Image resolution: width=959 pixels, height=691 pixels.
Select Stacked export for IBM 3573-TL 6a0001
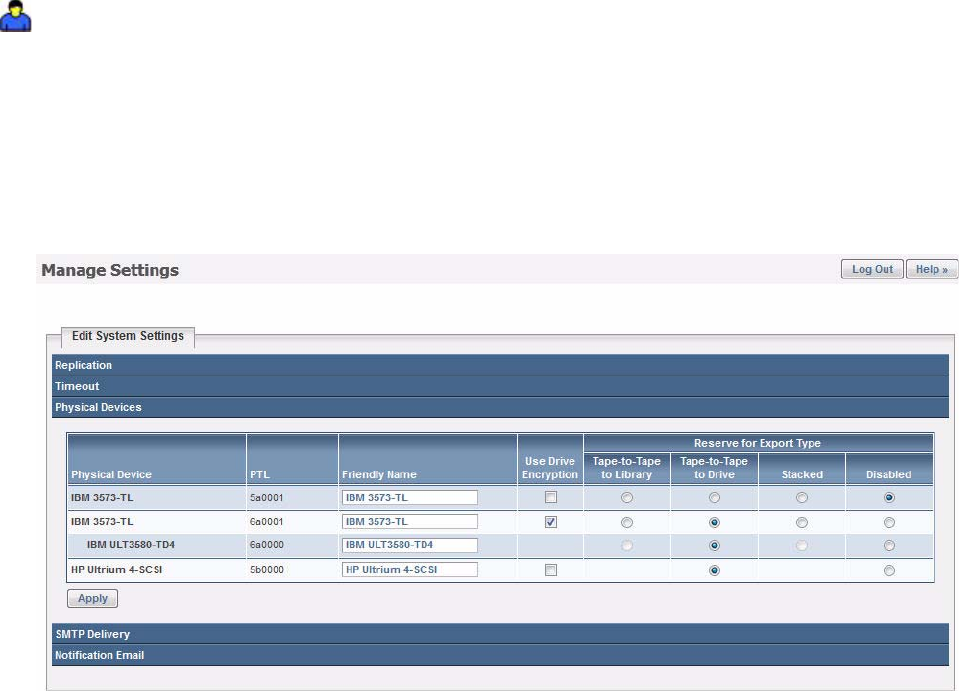click(802, 522)
